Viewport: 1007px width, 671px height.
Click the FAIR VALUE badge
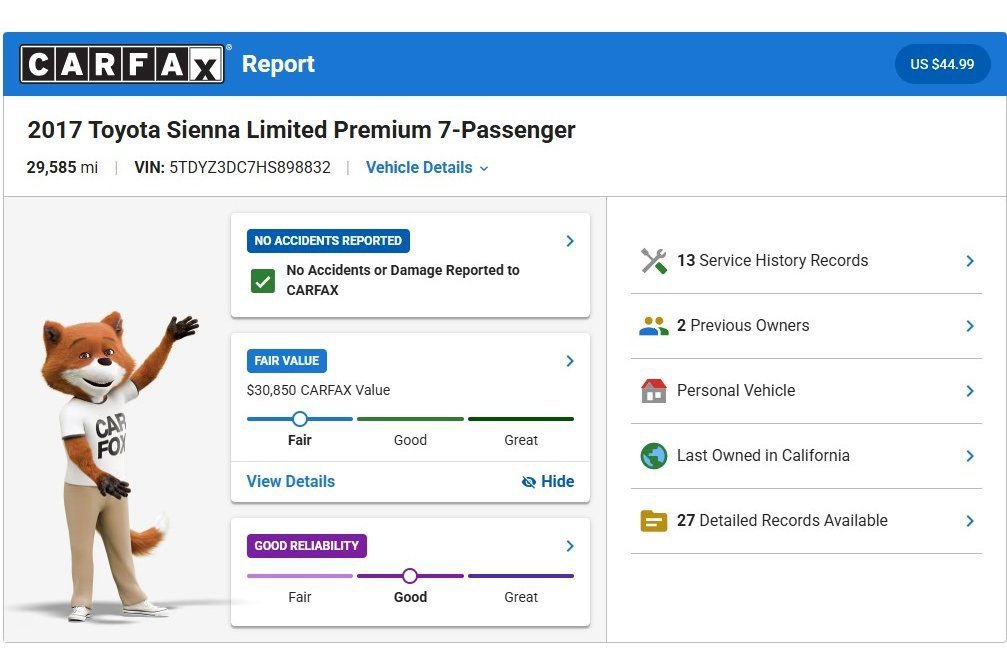pyautogui.click(x=286, y=361)
